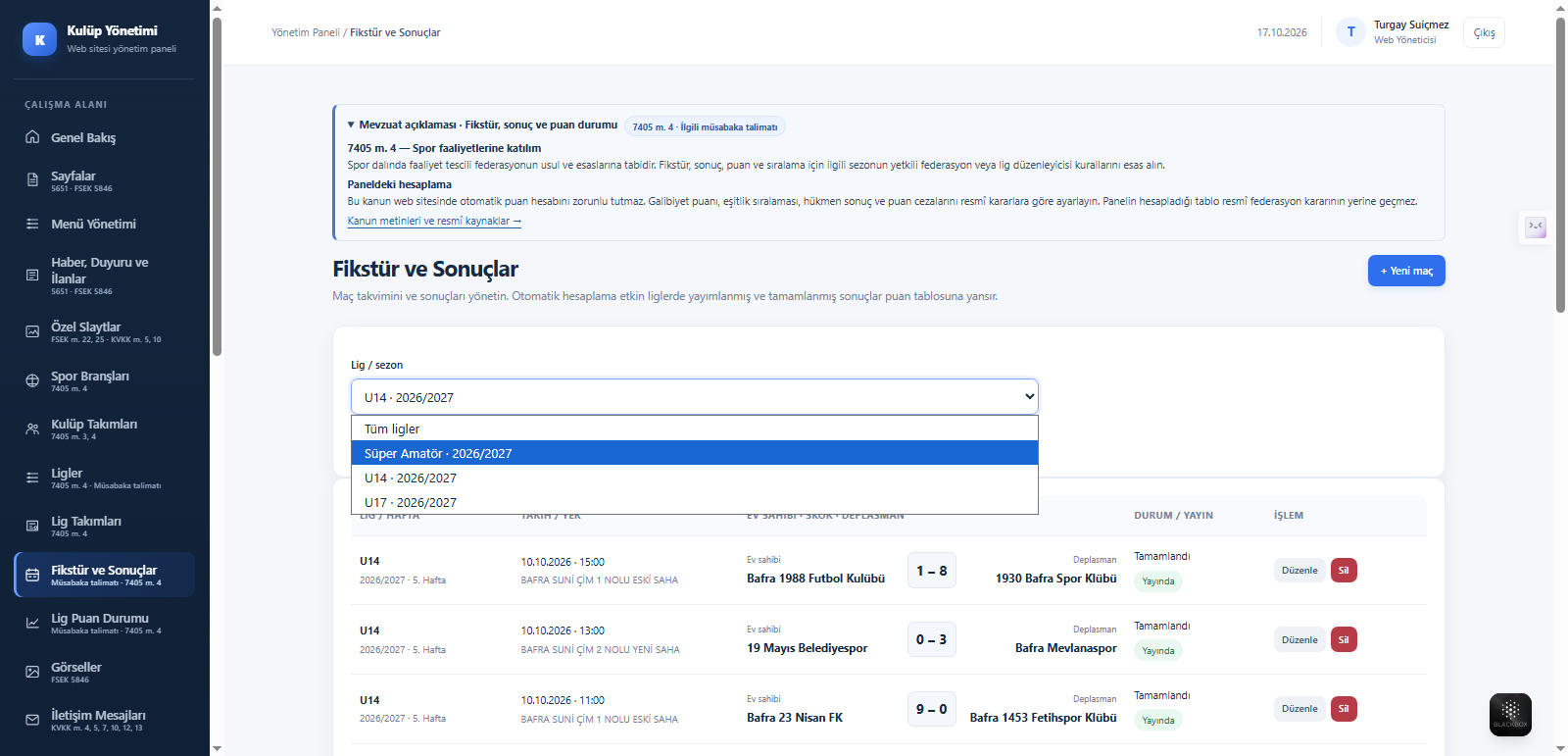Click the Görseller picture icon
This screenshot has height=756, width=1568.
click(x=32, y=672)
